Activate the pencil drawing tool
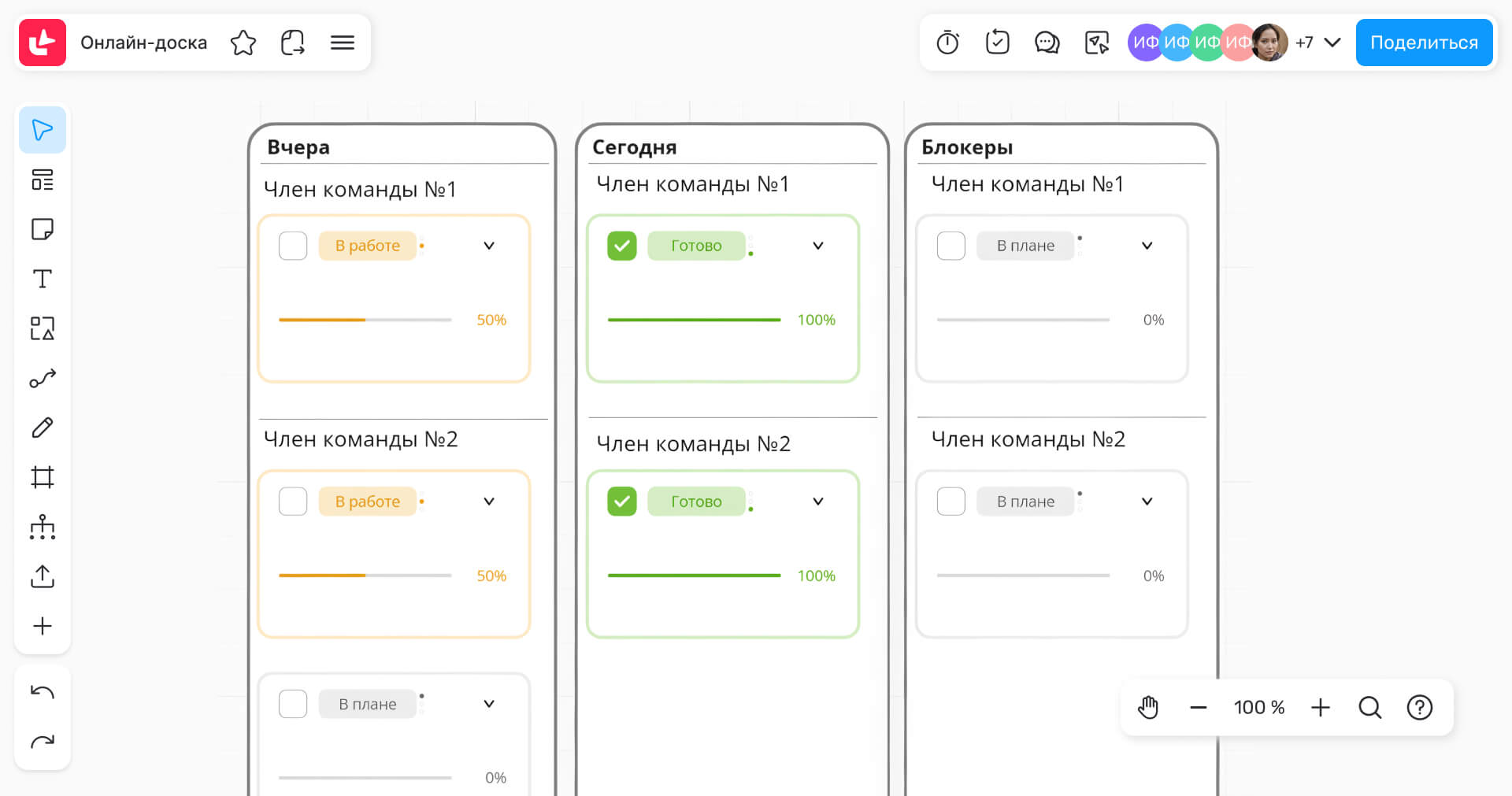Image resolution: width=1512 pixels, height=796 pixels. click(x=43, y=428)
